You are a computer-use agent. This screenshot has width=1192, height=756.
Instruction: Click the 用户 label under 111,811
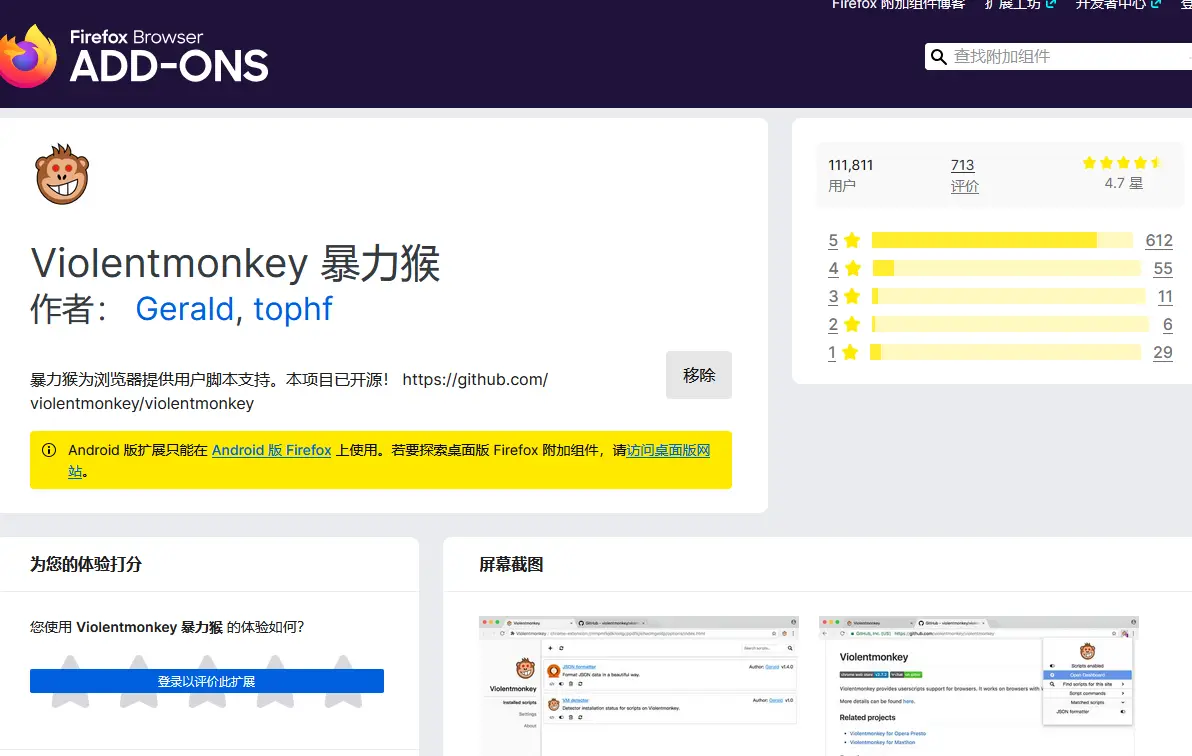click(842, 186)
